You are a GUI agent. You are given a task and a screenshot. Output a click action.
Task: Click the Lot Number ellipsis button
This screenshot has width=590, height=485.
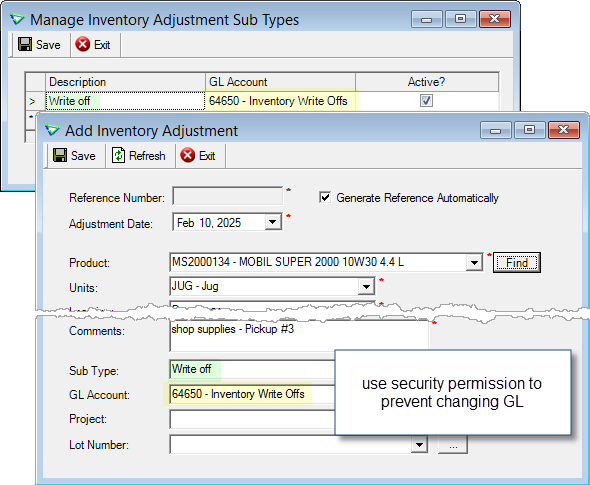pos(453,445)
